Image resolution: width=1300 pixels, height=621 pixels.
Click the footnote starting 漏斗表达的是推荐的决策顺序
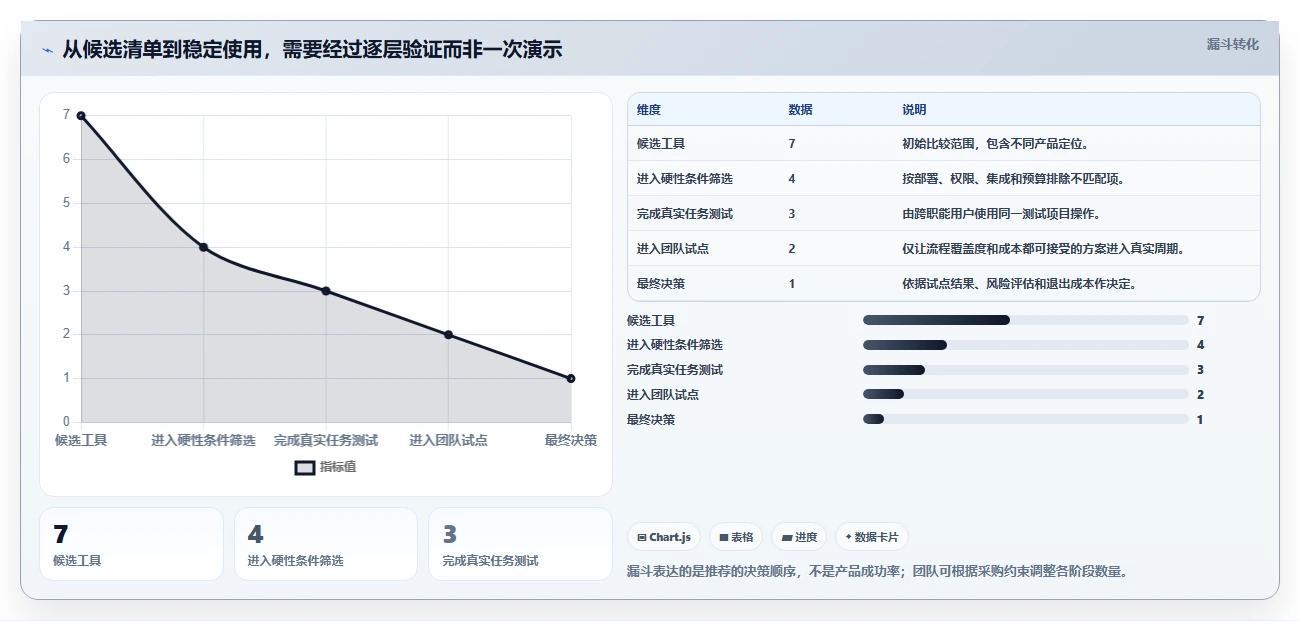tap(877, 572)
